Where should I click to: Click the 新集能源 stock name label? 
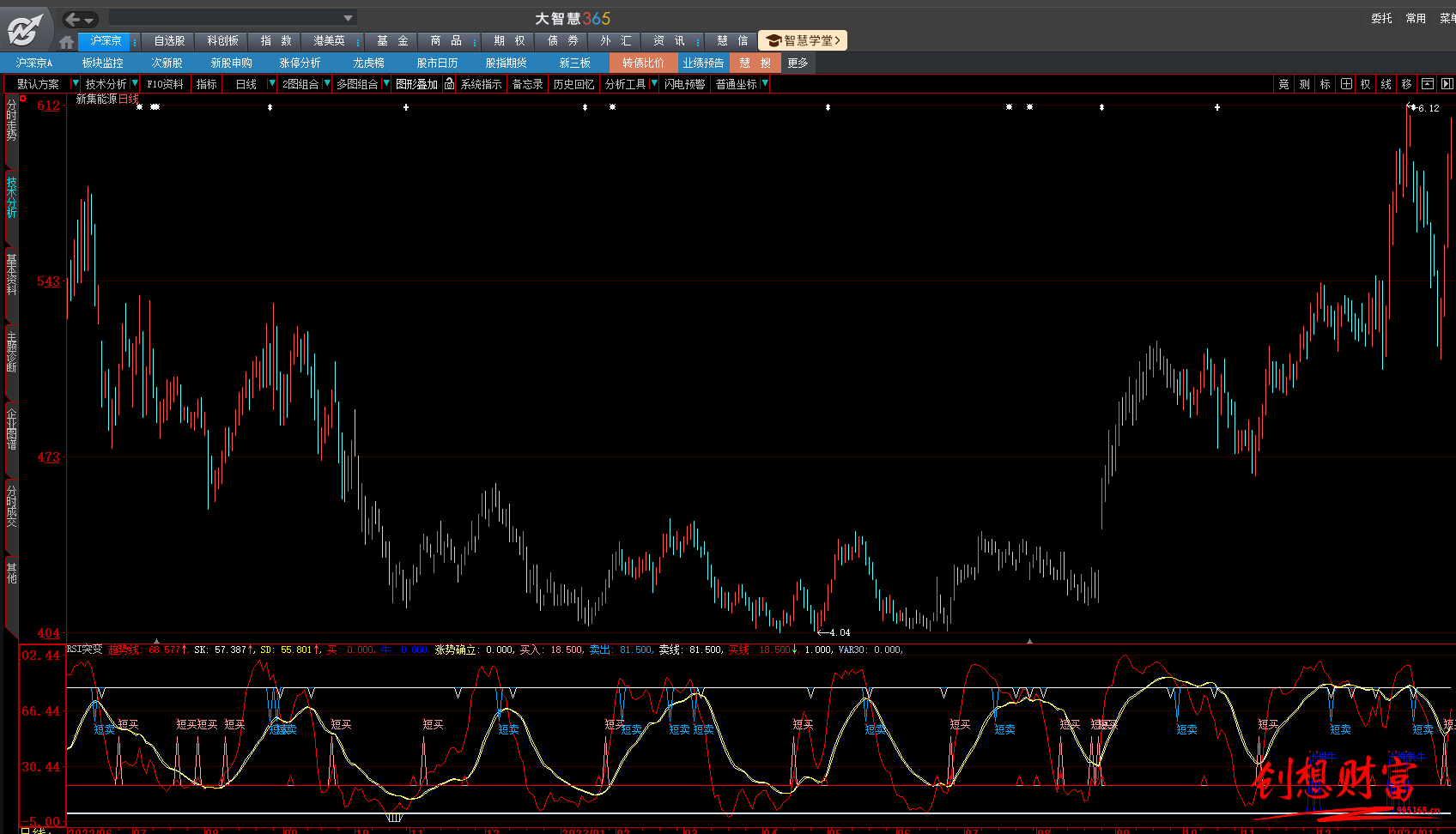(x=96, y=100)
